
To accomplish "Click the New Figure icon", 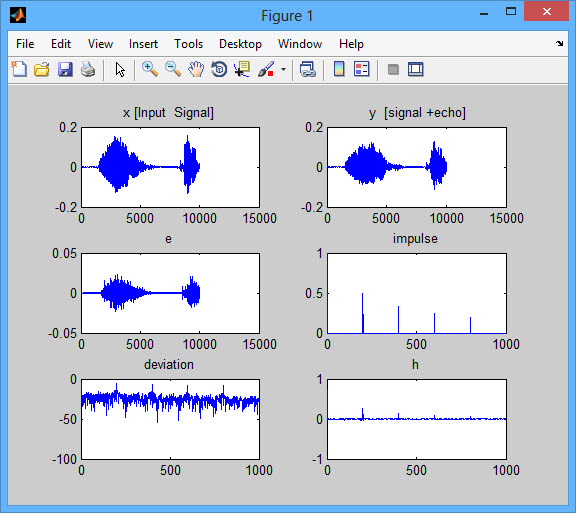I will coord(19,69).
